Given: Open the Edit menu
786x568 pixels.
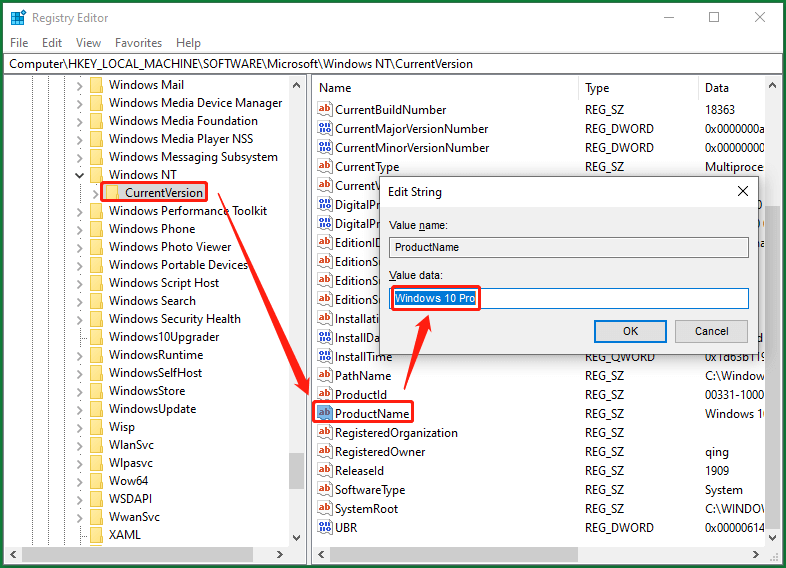Looking at the screenshot, I should point(52,43).
